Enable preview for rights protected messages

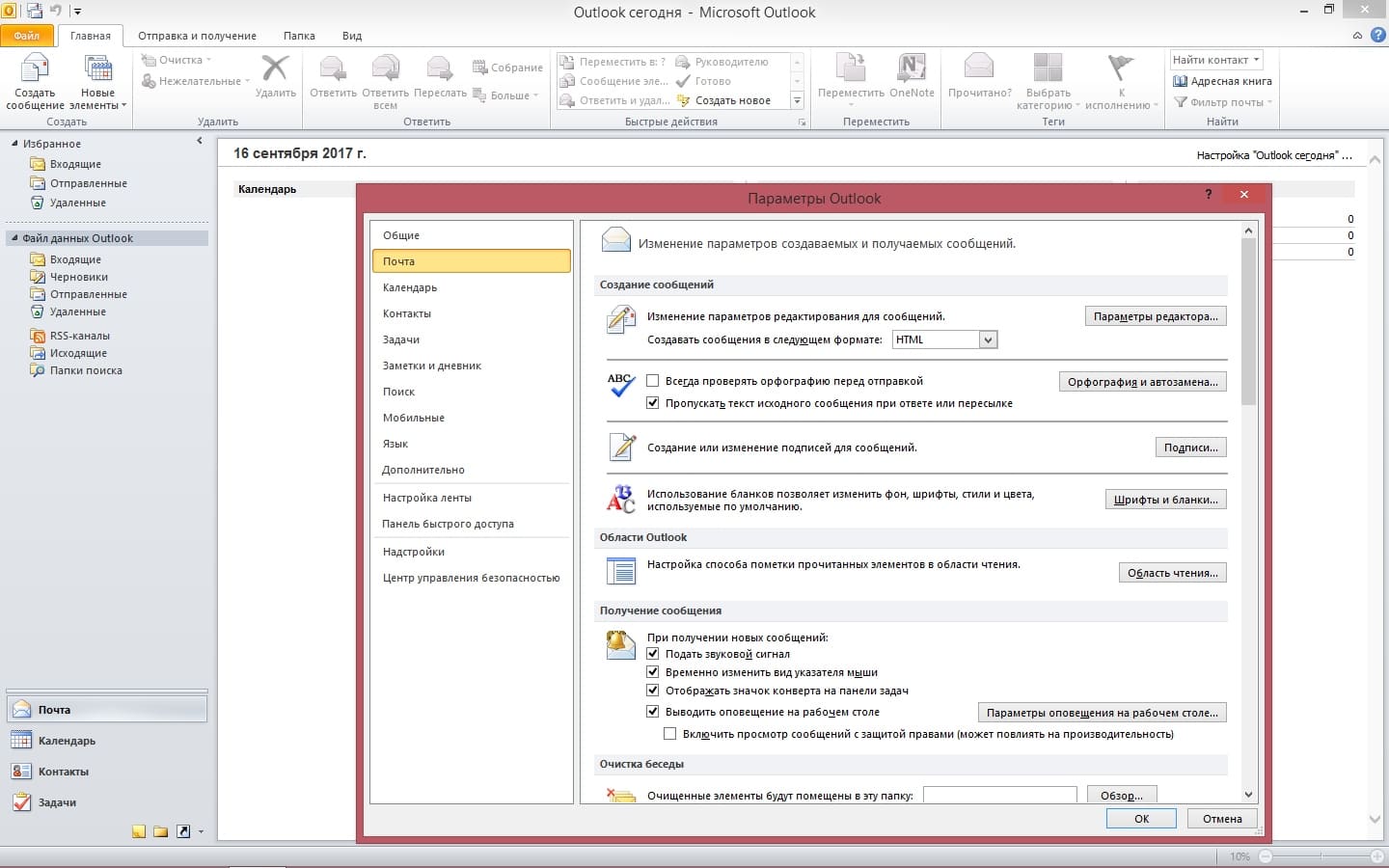670,734
